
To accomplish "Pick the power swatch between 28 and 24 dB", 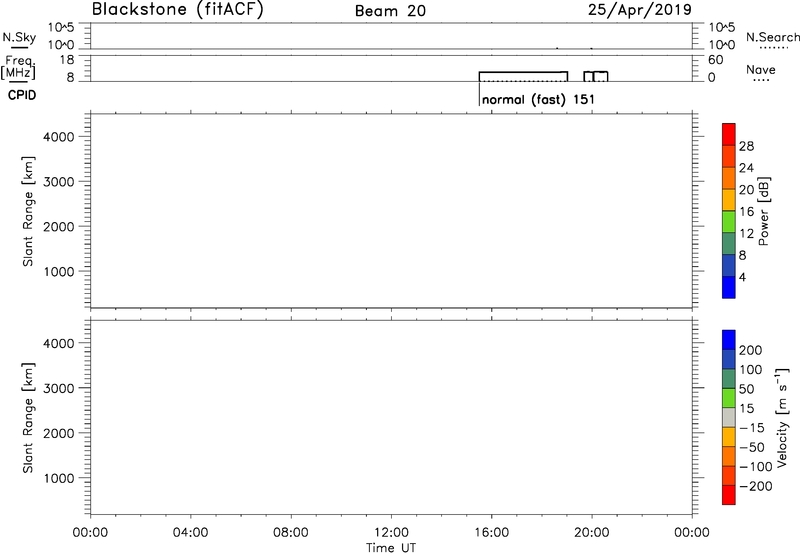I will (x=729, y=156).
